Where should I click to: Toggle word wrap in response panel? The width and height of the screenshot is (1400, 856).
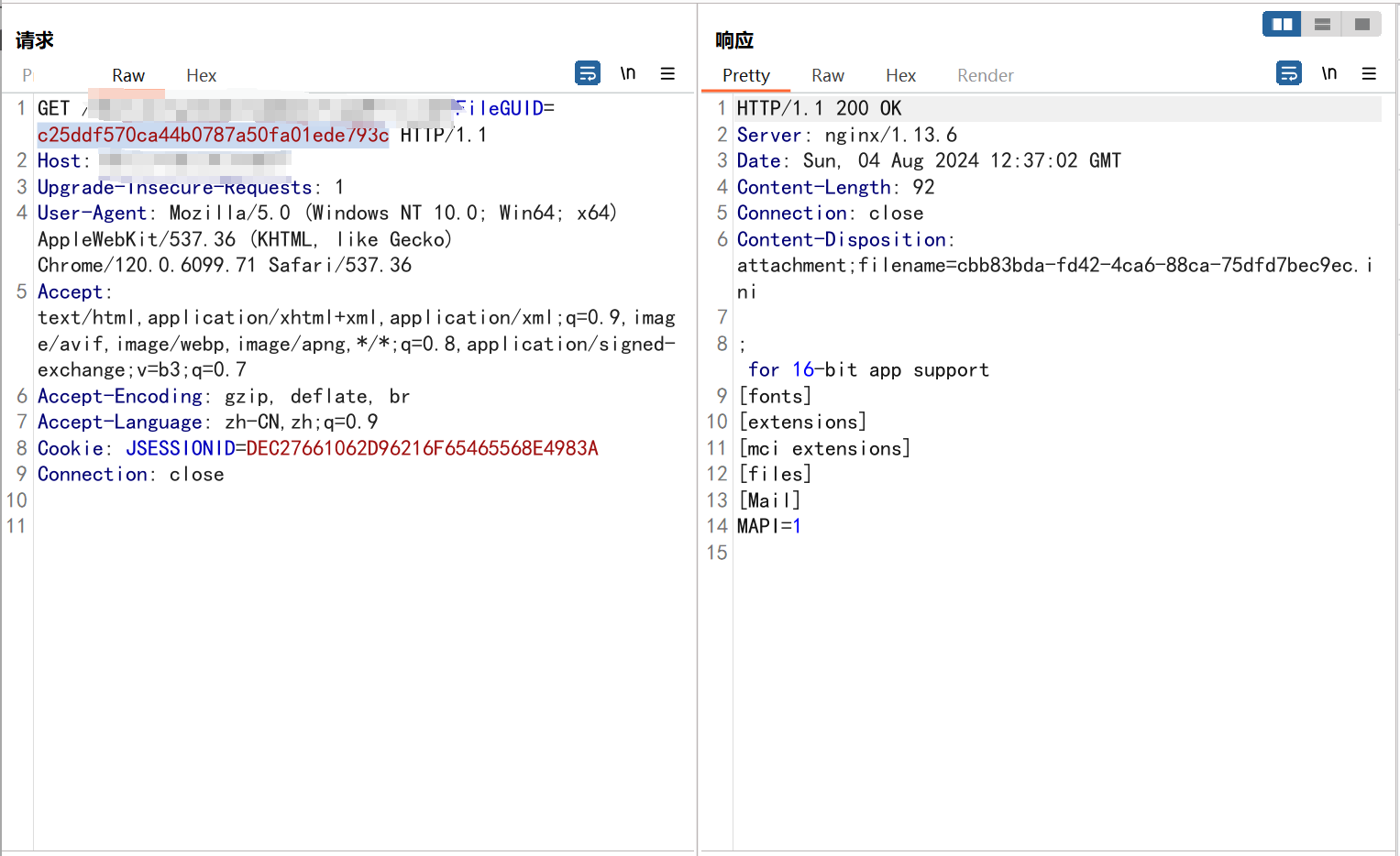1289,73
